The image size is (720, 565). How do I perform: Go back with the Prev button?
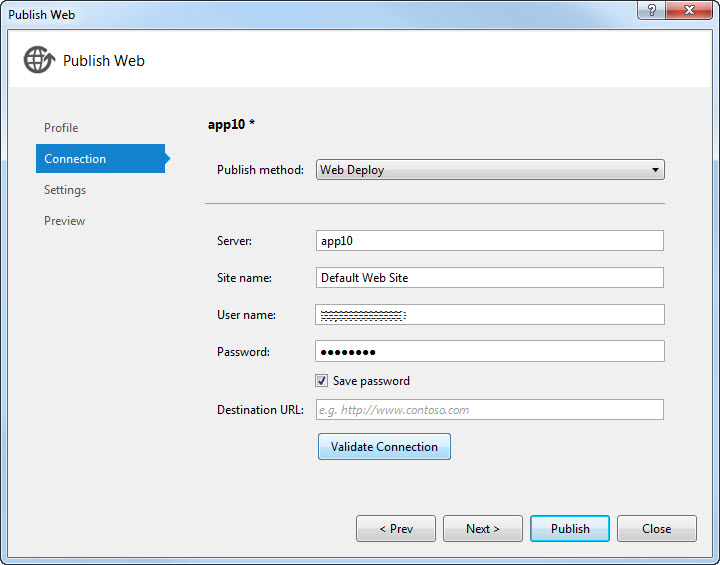[x=396, y=529]
